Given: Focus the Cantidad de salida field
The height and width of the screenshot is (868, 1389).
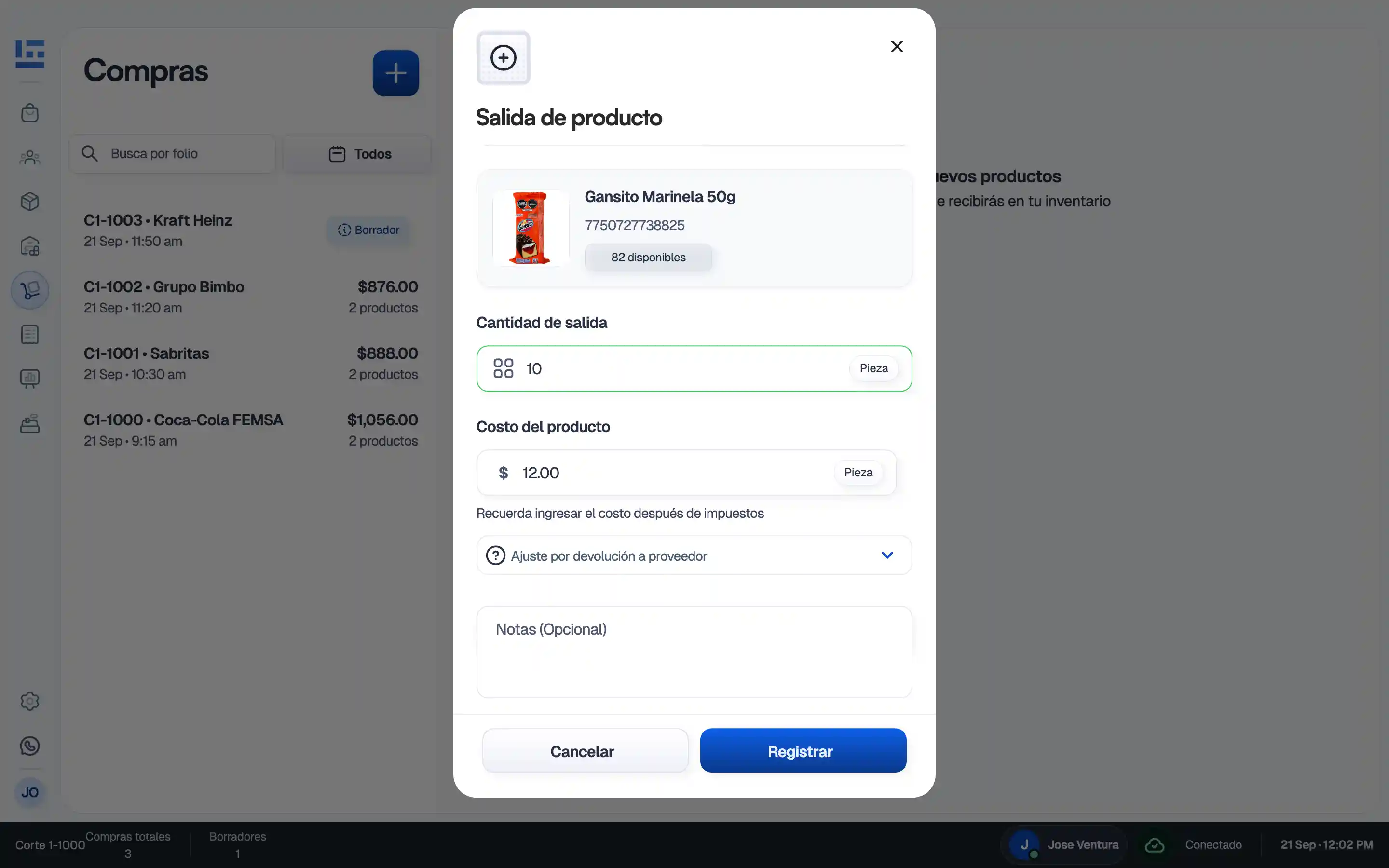Looking at the screenshot, I should (694, 368).
